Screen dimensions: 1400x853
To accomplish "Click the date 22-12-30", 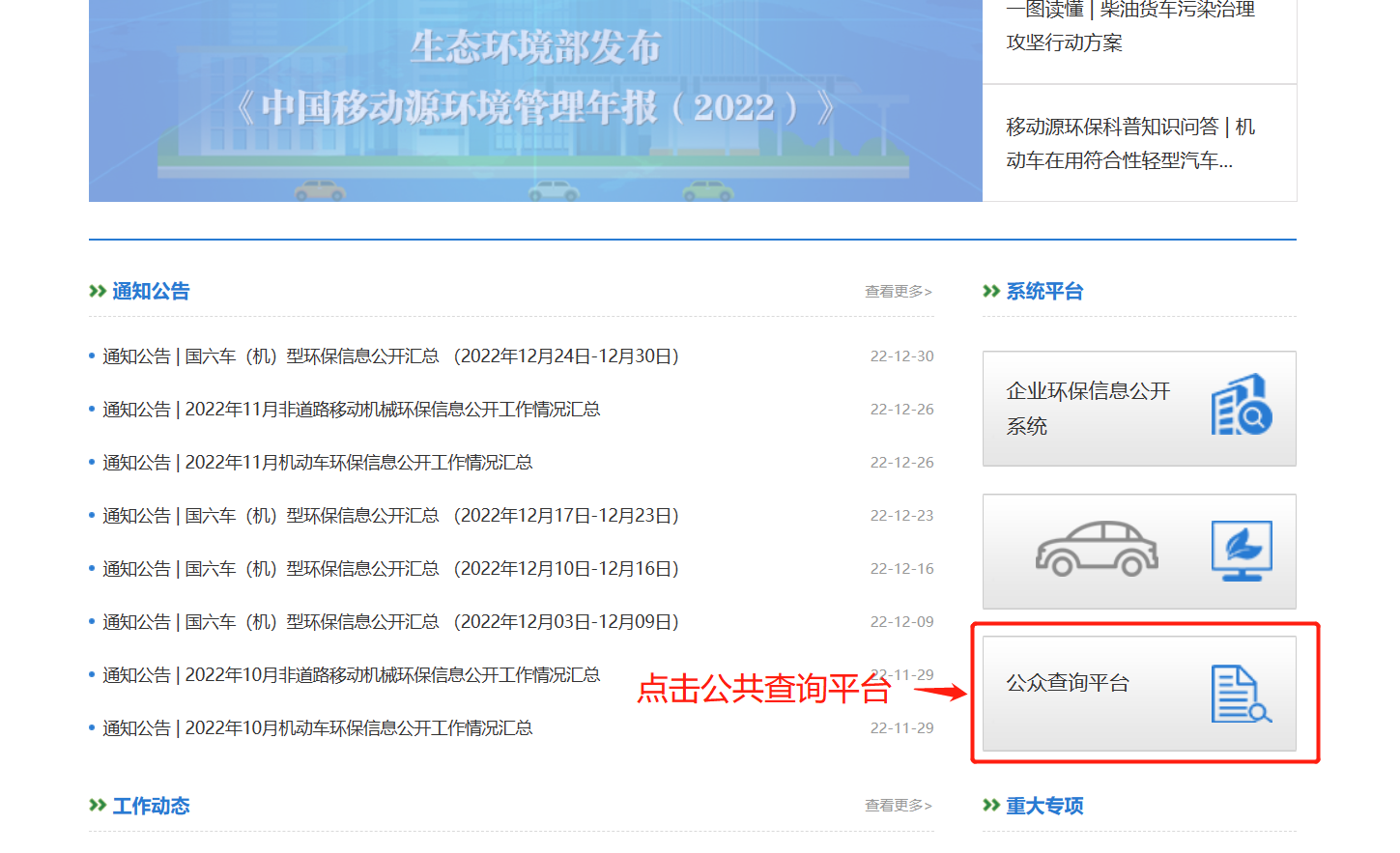I will click(901, 355).
